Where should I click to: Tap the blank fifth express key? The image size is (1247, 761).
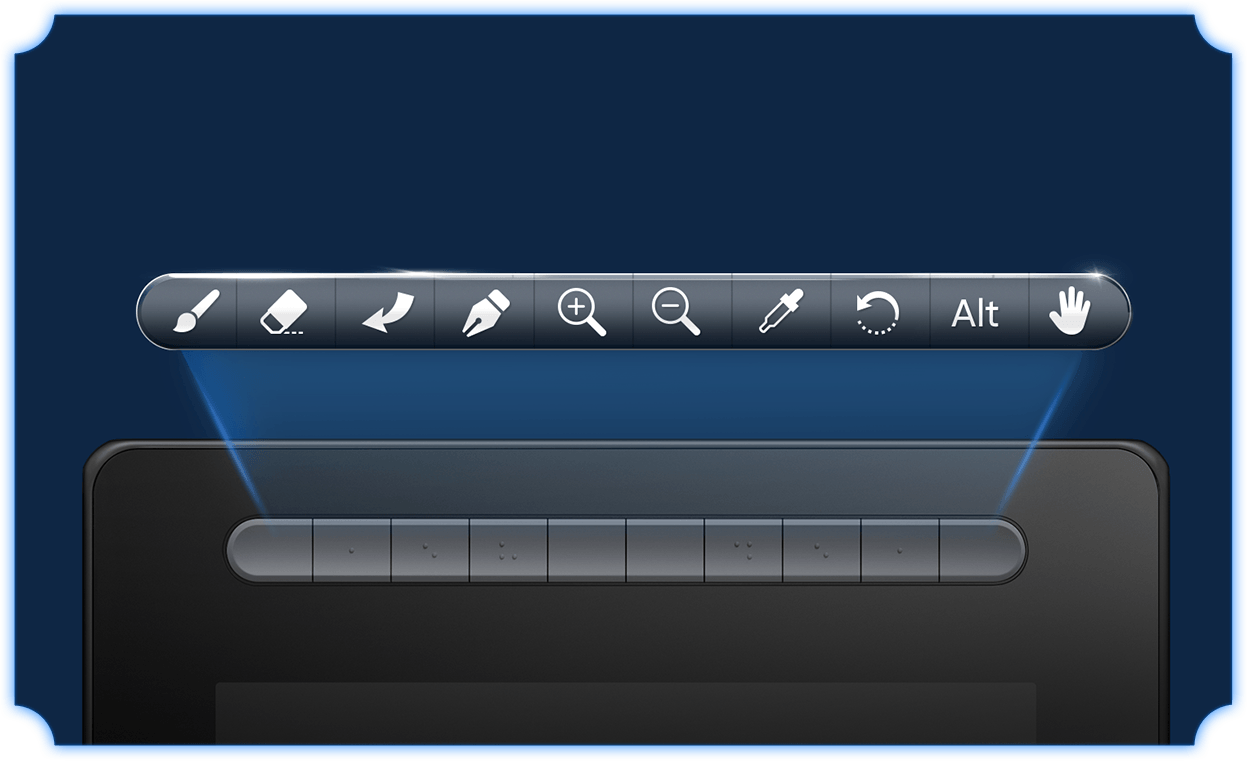(587, 550)
